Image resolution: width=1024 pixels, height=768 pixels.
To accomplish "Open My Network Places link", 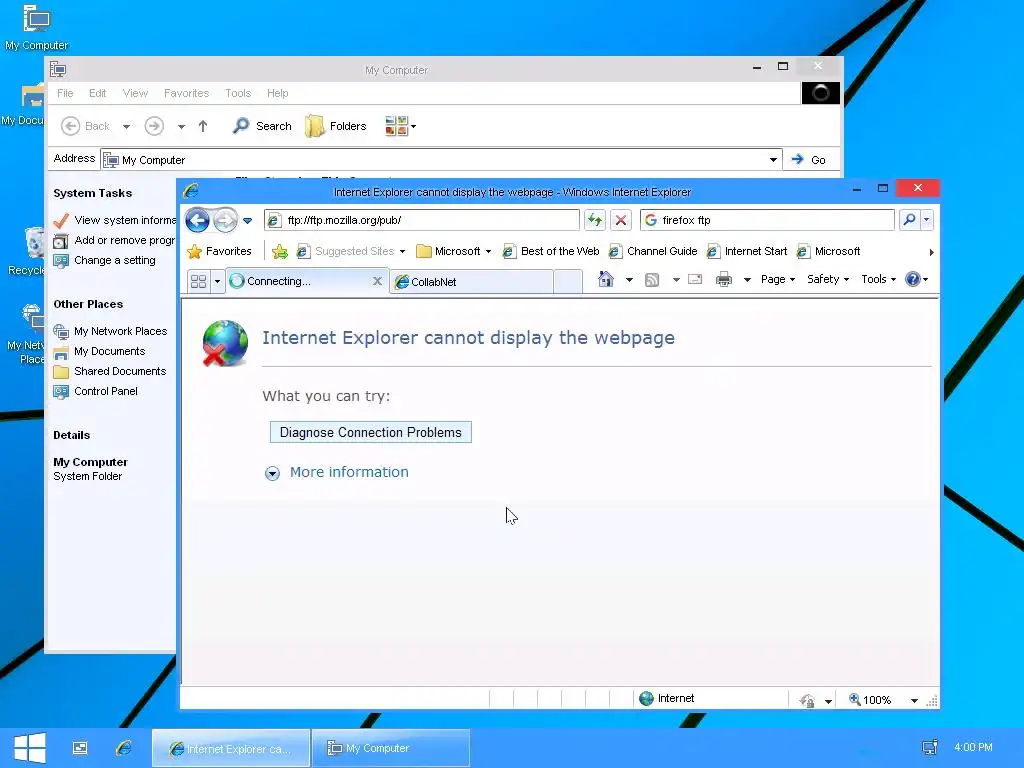I will 110,331.
